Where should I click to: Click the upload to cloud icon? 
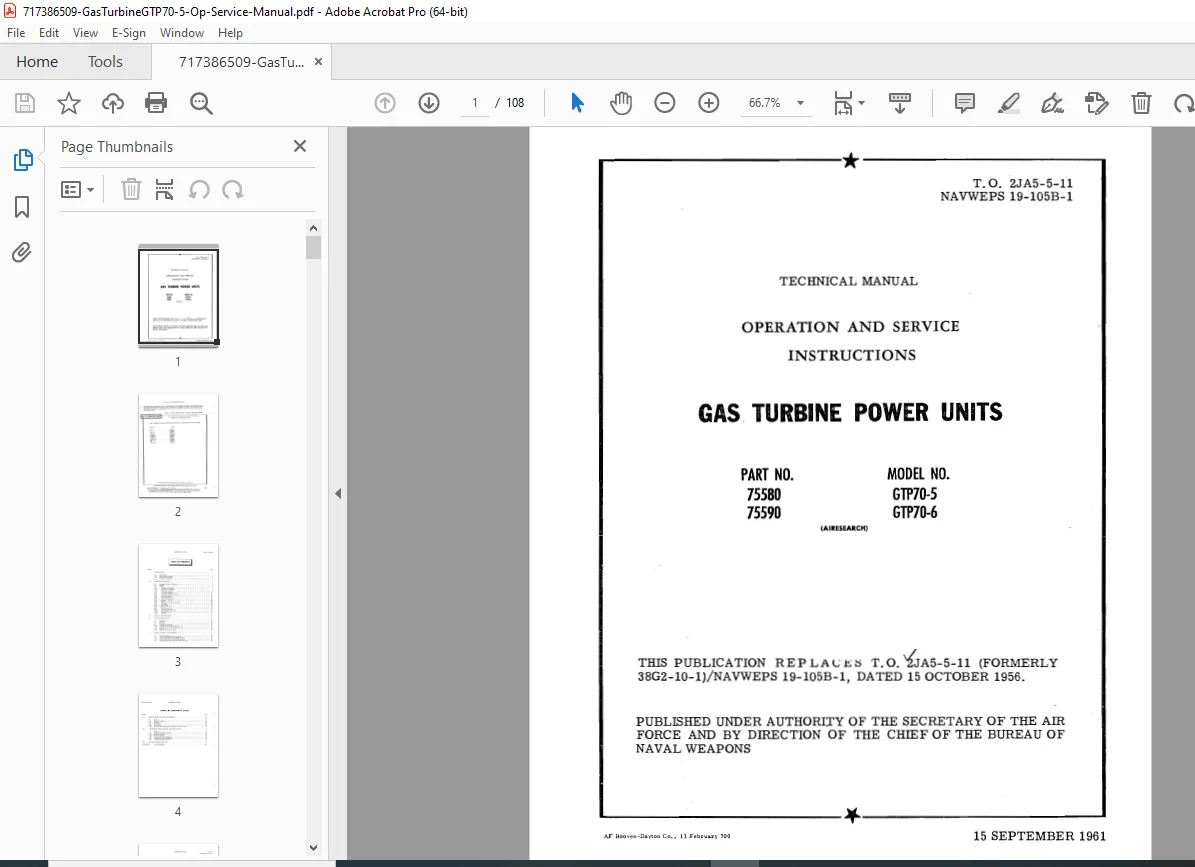tap(113, 103)
